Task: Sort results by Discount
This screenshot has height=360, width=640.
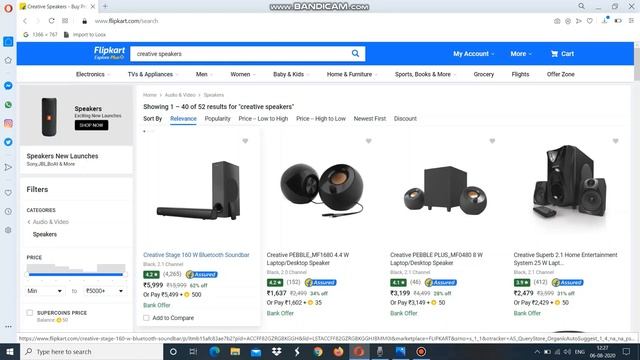Action: click(405, 118)
